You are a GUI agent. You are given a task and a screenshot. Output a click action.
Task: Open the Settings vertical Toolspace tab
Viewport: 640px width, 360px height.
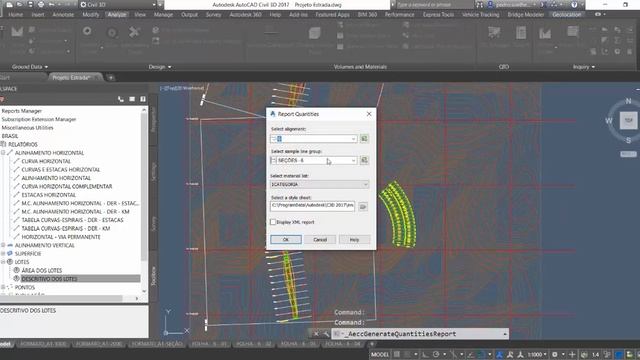click(153, 171)
